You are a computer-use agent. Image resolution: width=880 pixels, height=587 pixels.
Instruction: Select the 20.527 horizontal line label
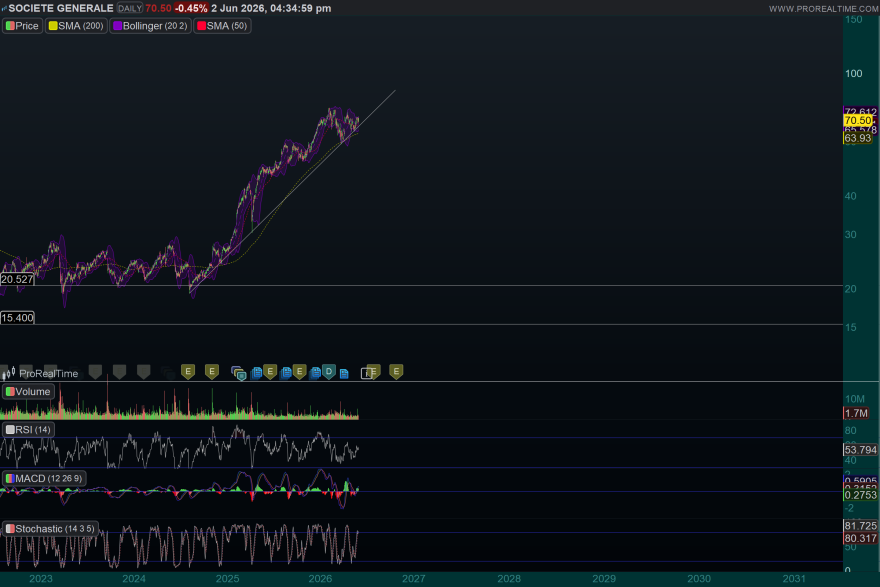(x=17, y=279)
